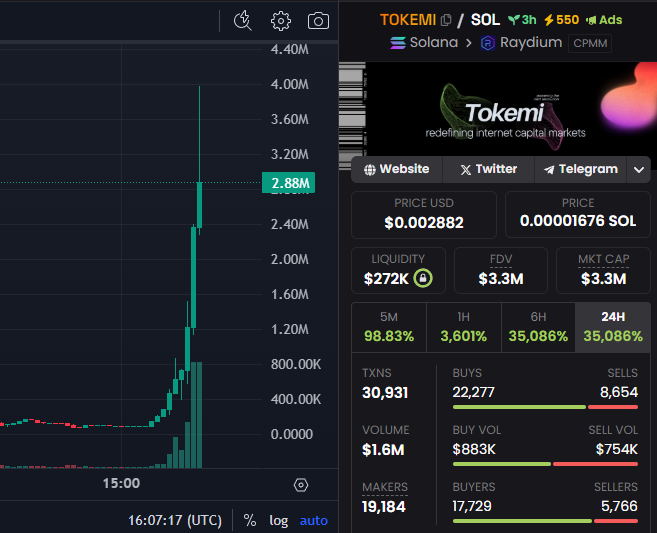Click the liquidity lock icon
Image resolution: width=657 pixels, height=533 pixels.
[423, 278]
